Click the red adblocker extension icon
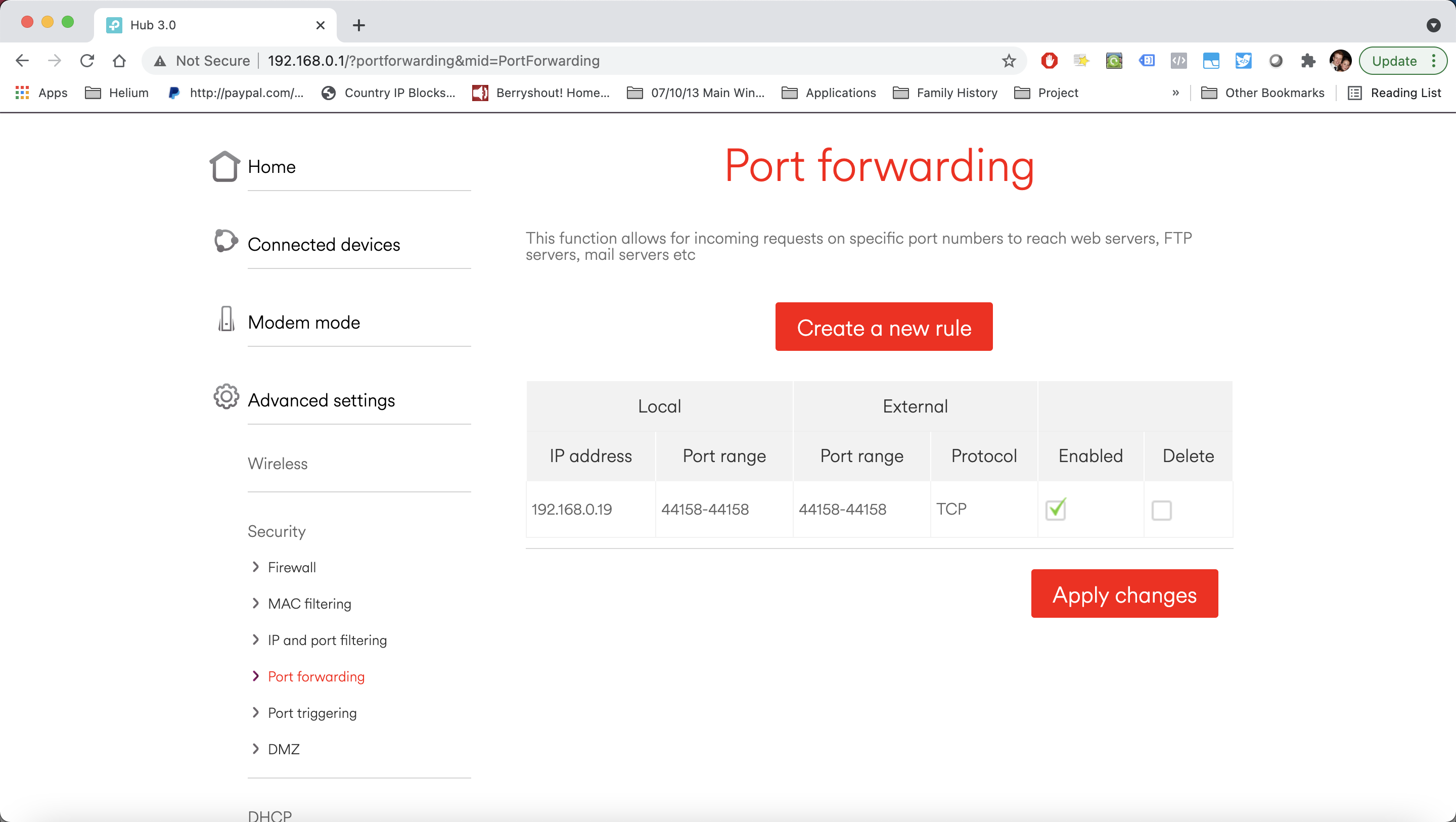 [1049, 61]
